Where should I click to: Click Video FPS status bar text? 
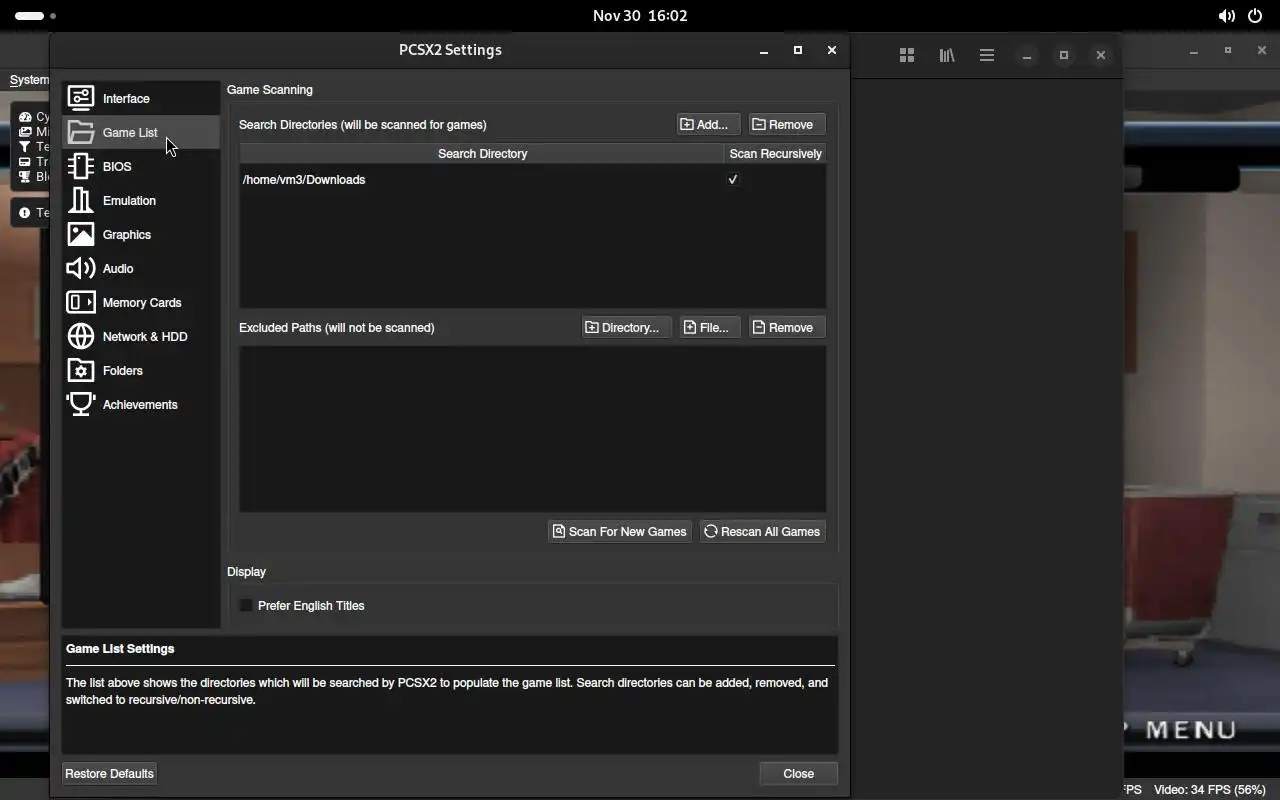pos(1210,789)
